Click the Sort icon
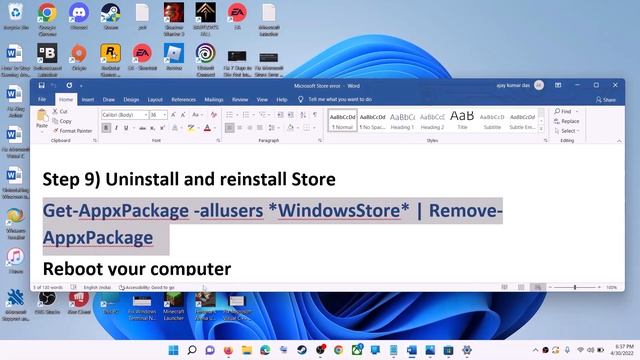 303,115
